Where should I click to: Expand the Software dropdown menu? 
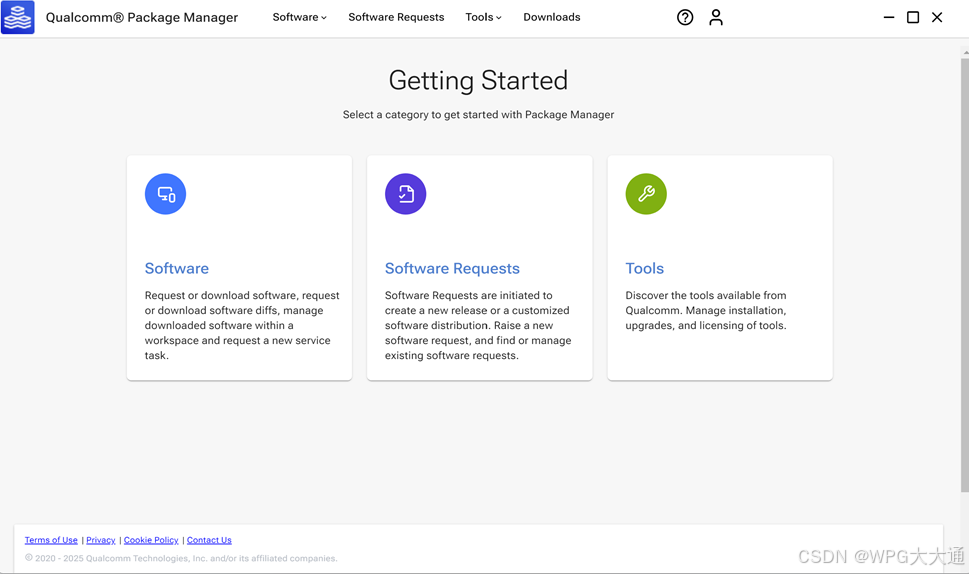(300, 17)
